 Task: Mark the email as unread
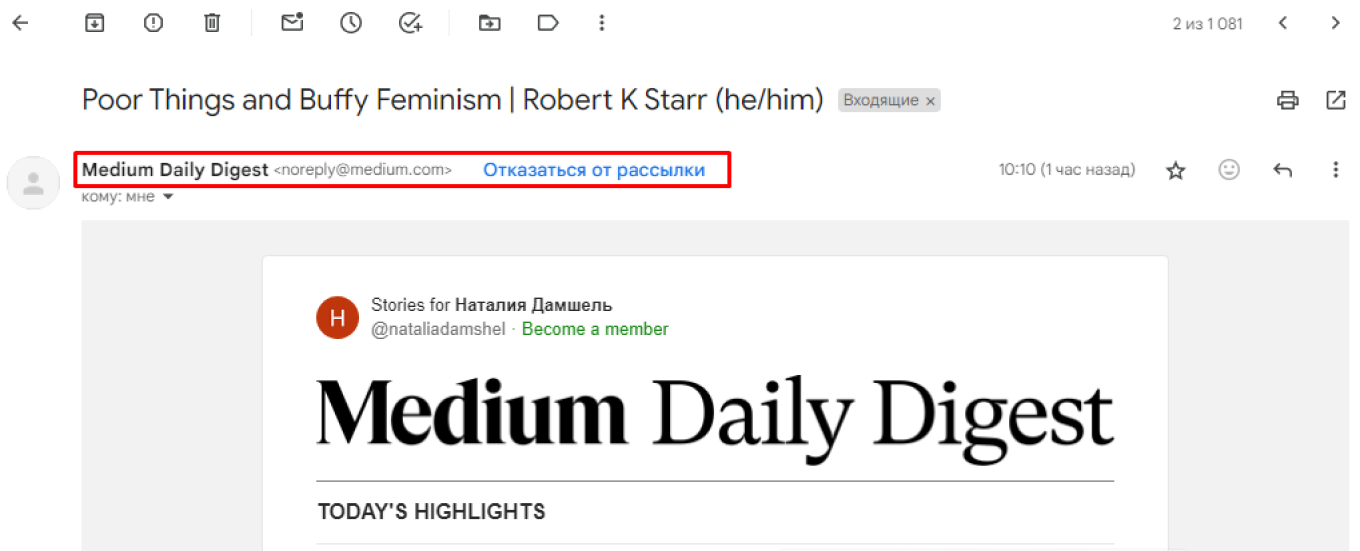click(292, 22)
